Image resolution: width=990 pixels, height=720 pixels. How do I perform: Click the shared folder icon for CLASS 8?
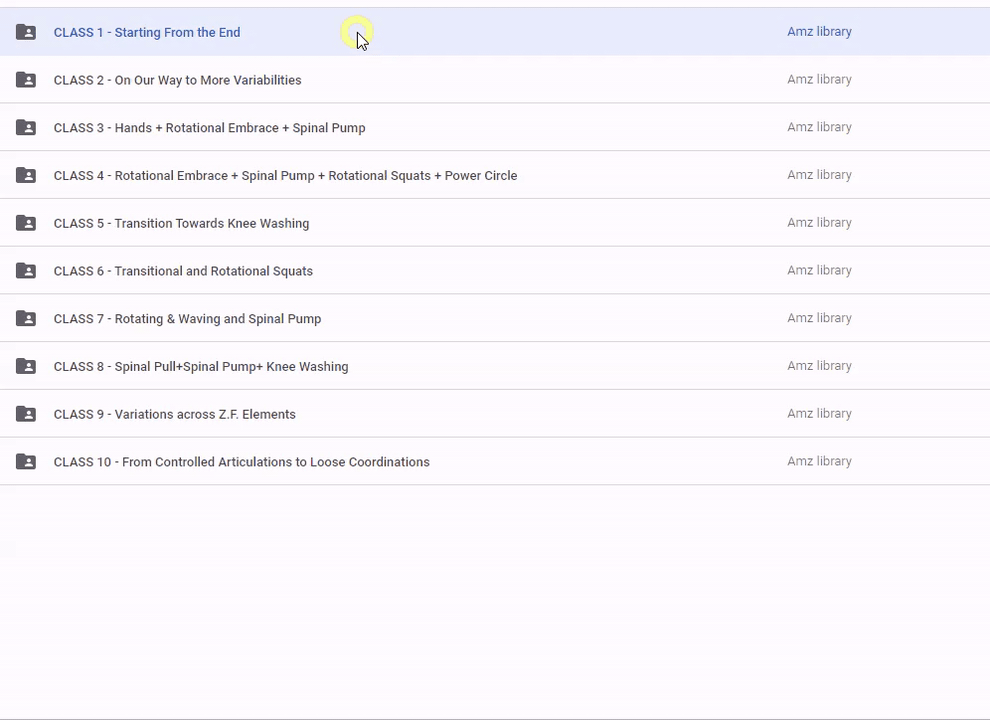point(26,366)
